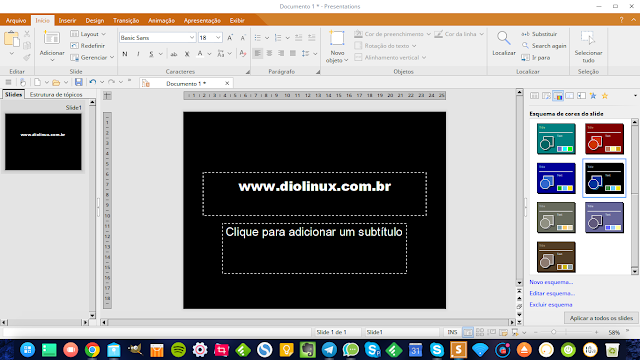640x360 pixels.
Task: Click the Redefinir slide icon
Action: click(74, 46)
